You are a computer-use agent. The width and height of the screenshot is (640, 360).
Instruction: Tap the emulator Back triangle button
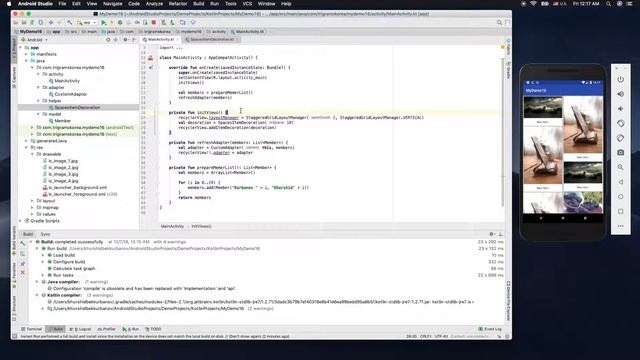pyautogui.click(x=620, y=182)
